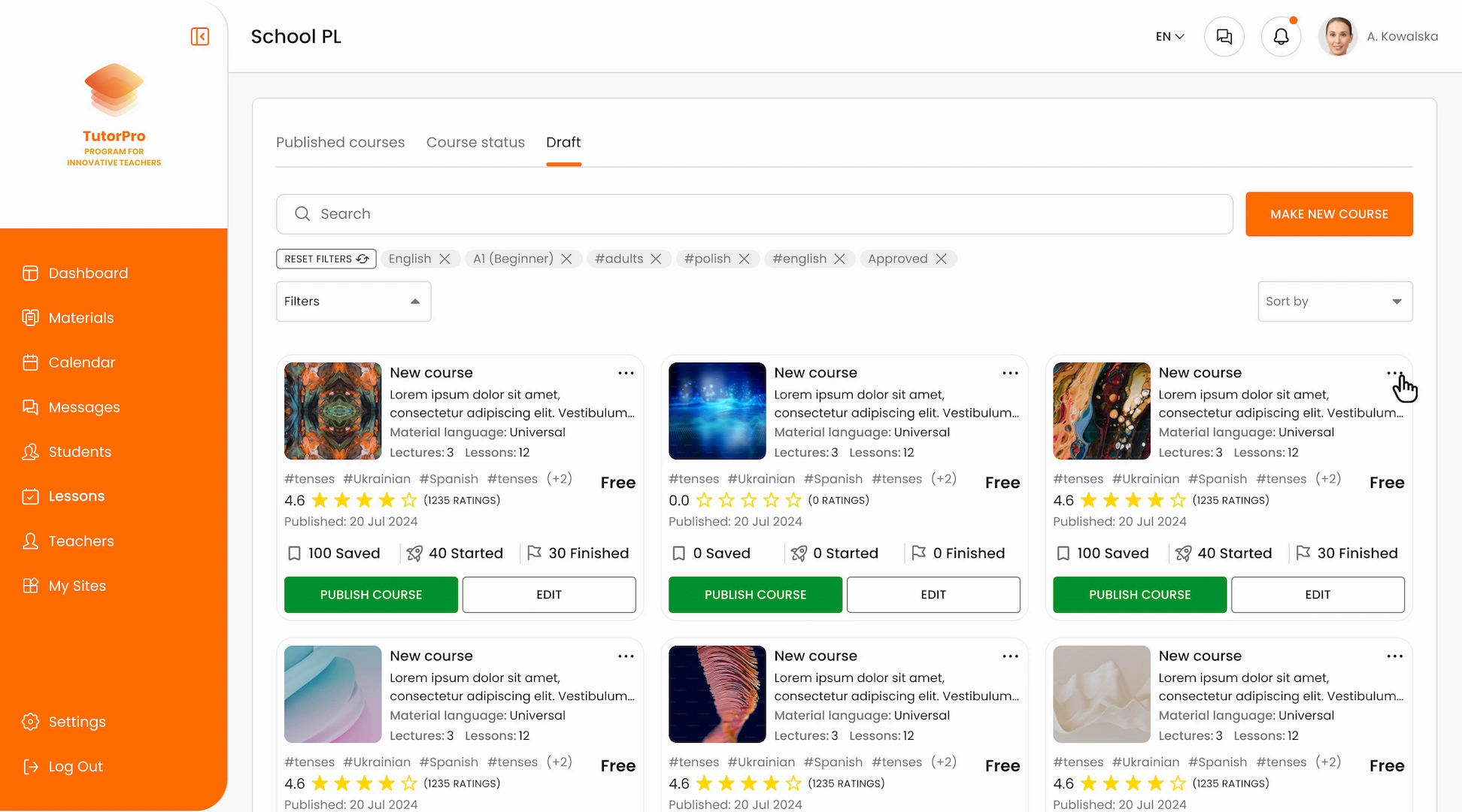The height and width of the screenshot is (812, 1462).
Task: Open Materials in the sidebar
Action: (68, 318)
